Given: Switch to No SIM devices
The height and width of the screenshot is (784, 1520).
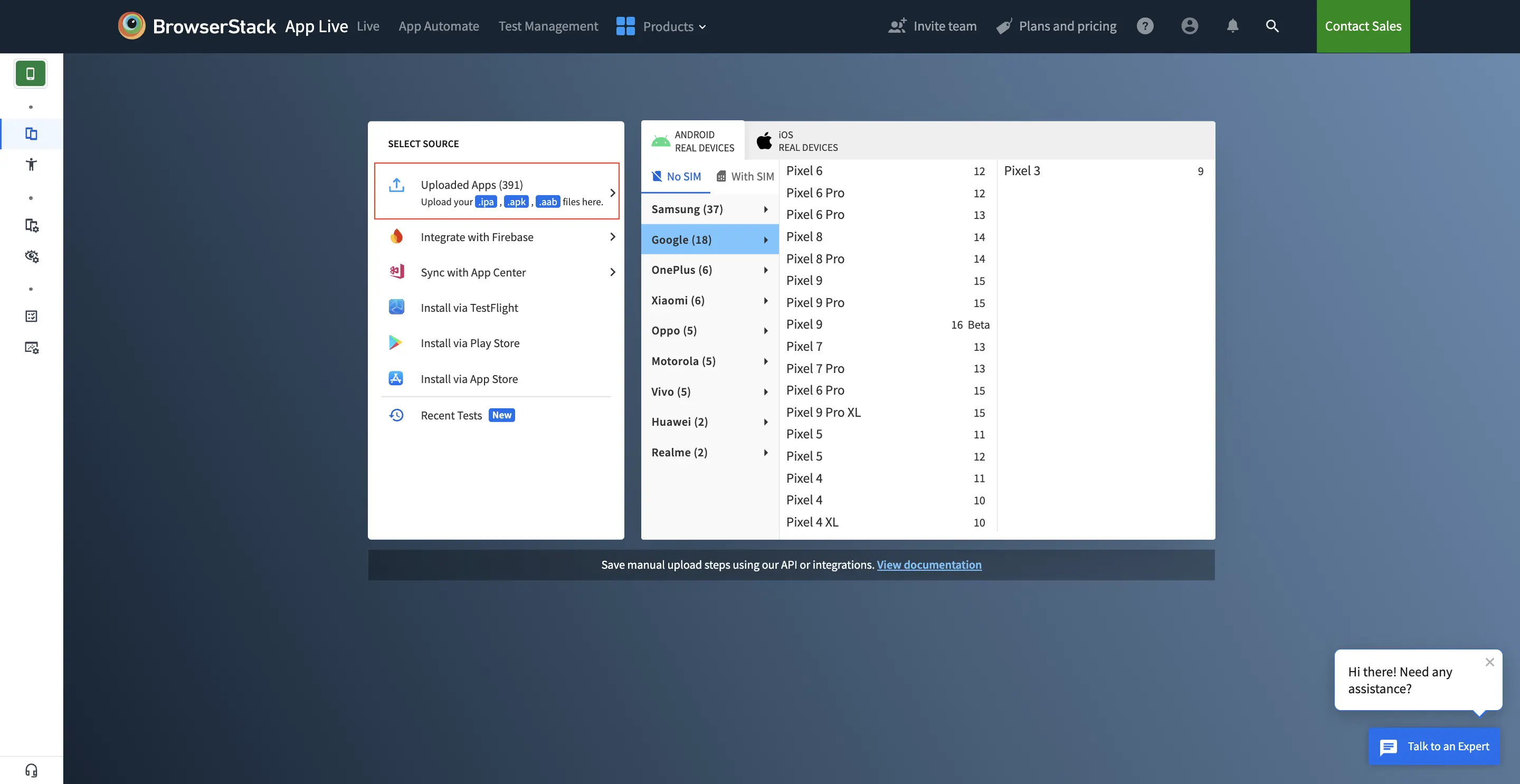Looking at the screenshot, I should pos(676,176).
